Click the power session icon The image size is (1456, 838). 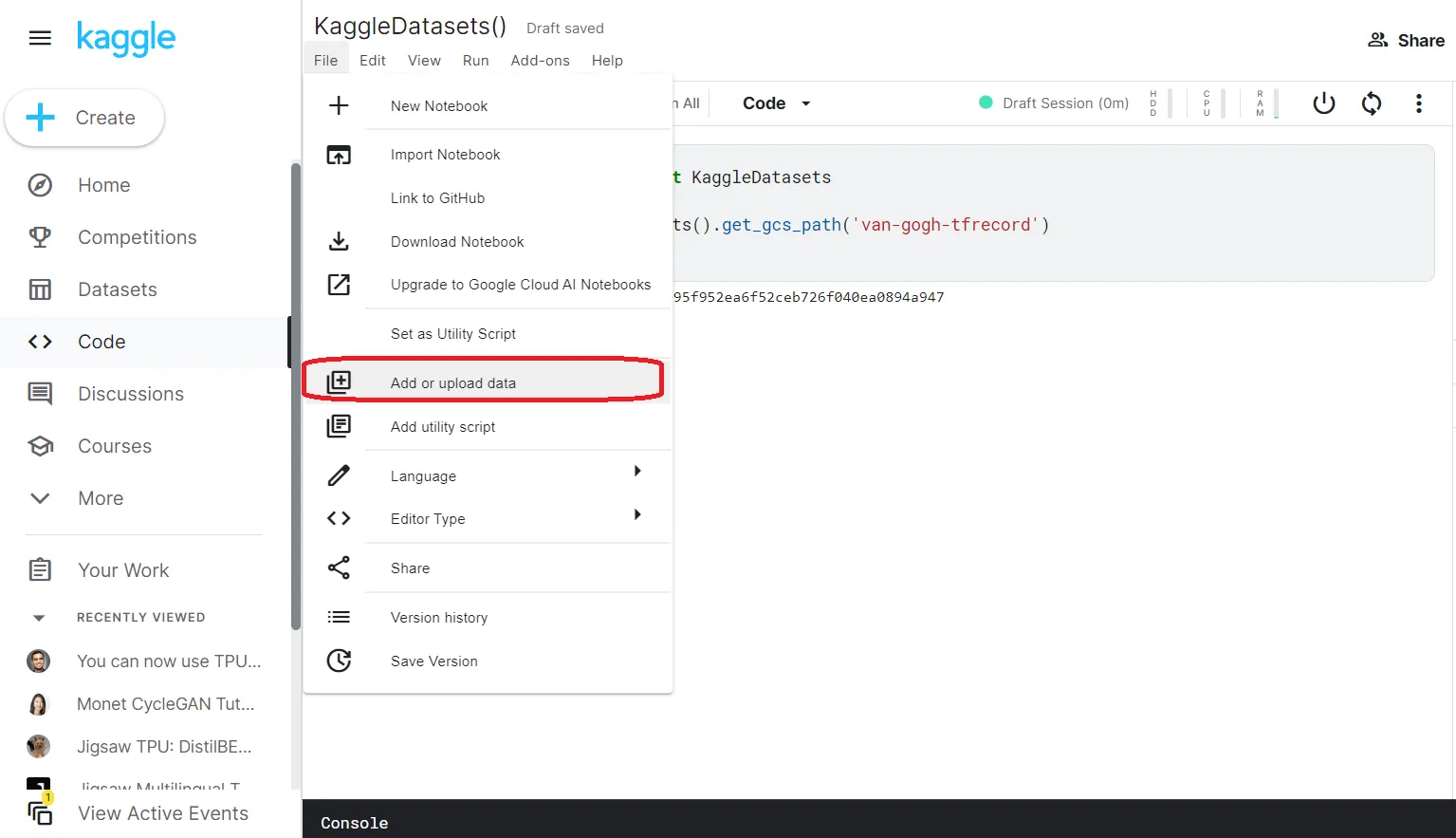pyautogui.click(x=1323, y=103)
